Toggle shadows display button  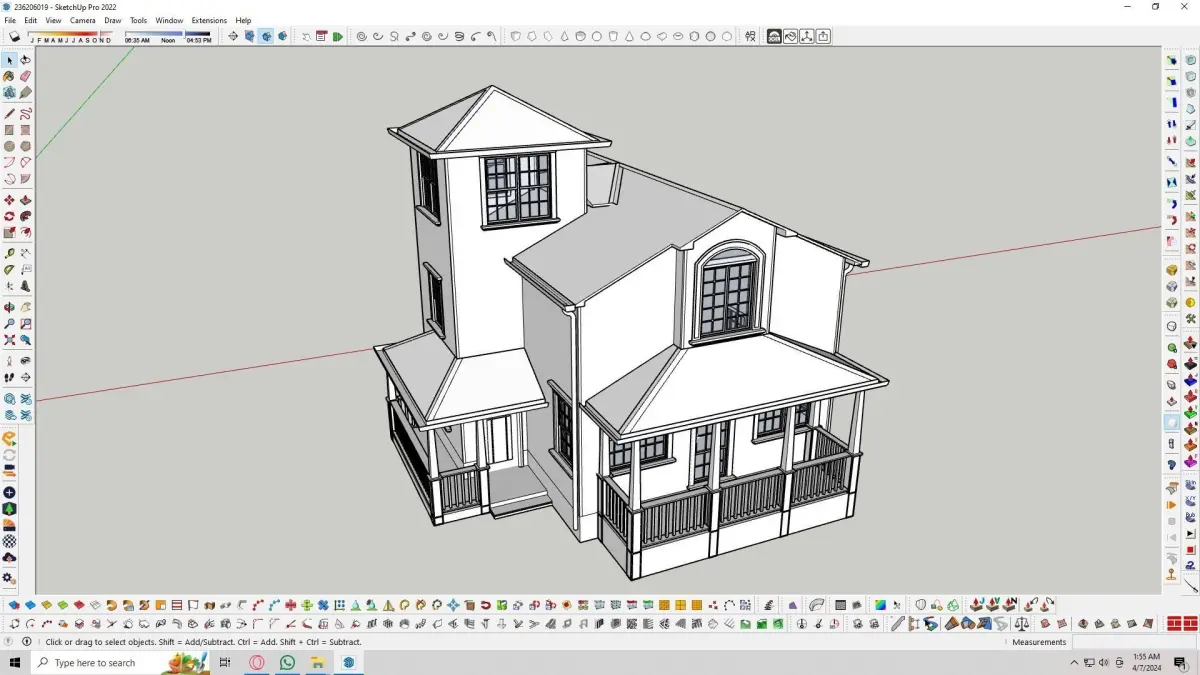(x=14, y=36)
